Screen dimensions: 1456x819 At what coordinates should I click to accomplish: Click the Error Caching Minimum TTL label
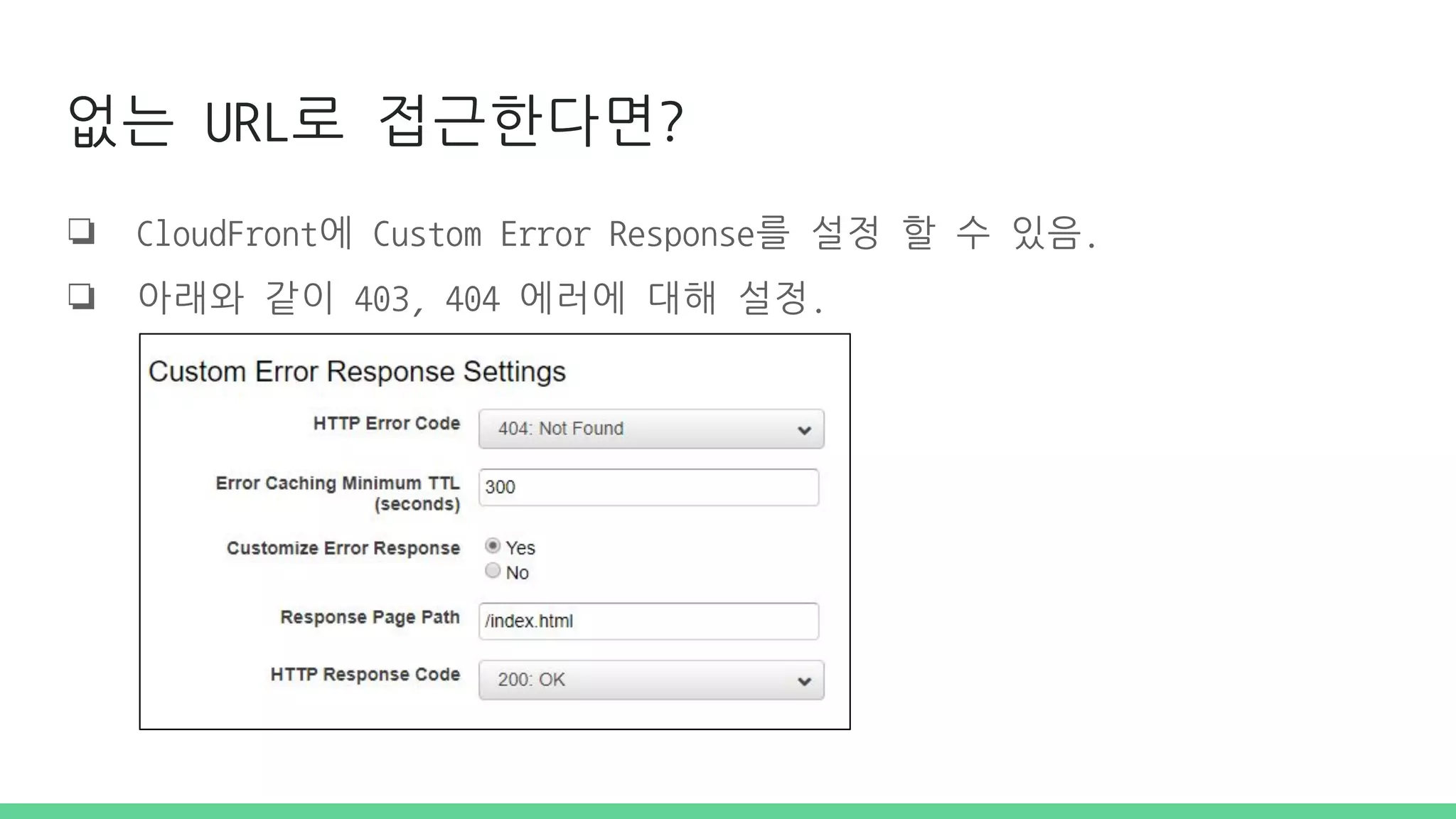coord(338,493)
